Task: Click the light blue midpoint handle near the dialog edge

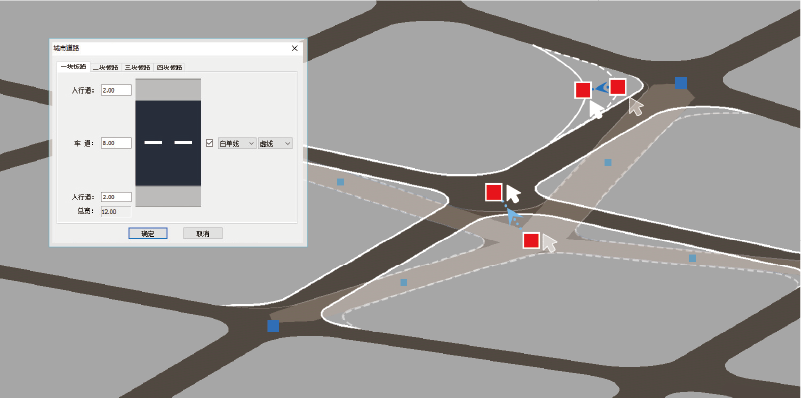Action: 340,182
